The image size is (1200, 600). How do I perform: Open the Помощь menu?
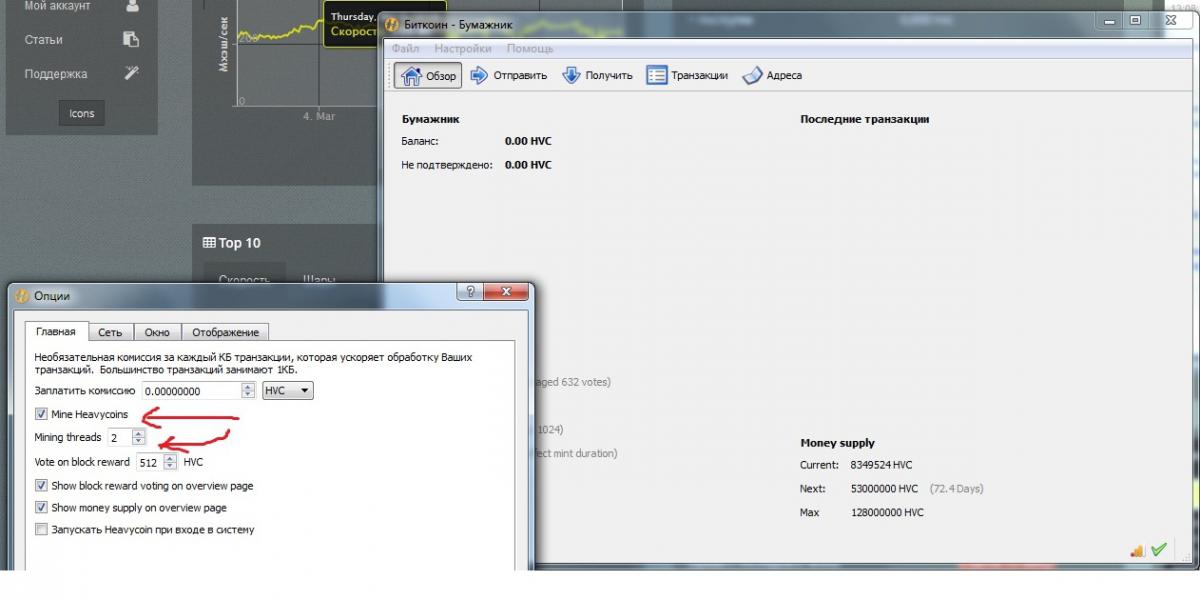530,48
